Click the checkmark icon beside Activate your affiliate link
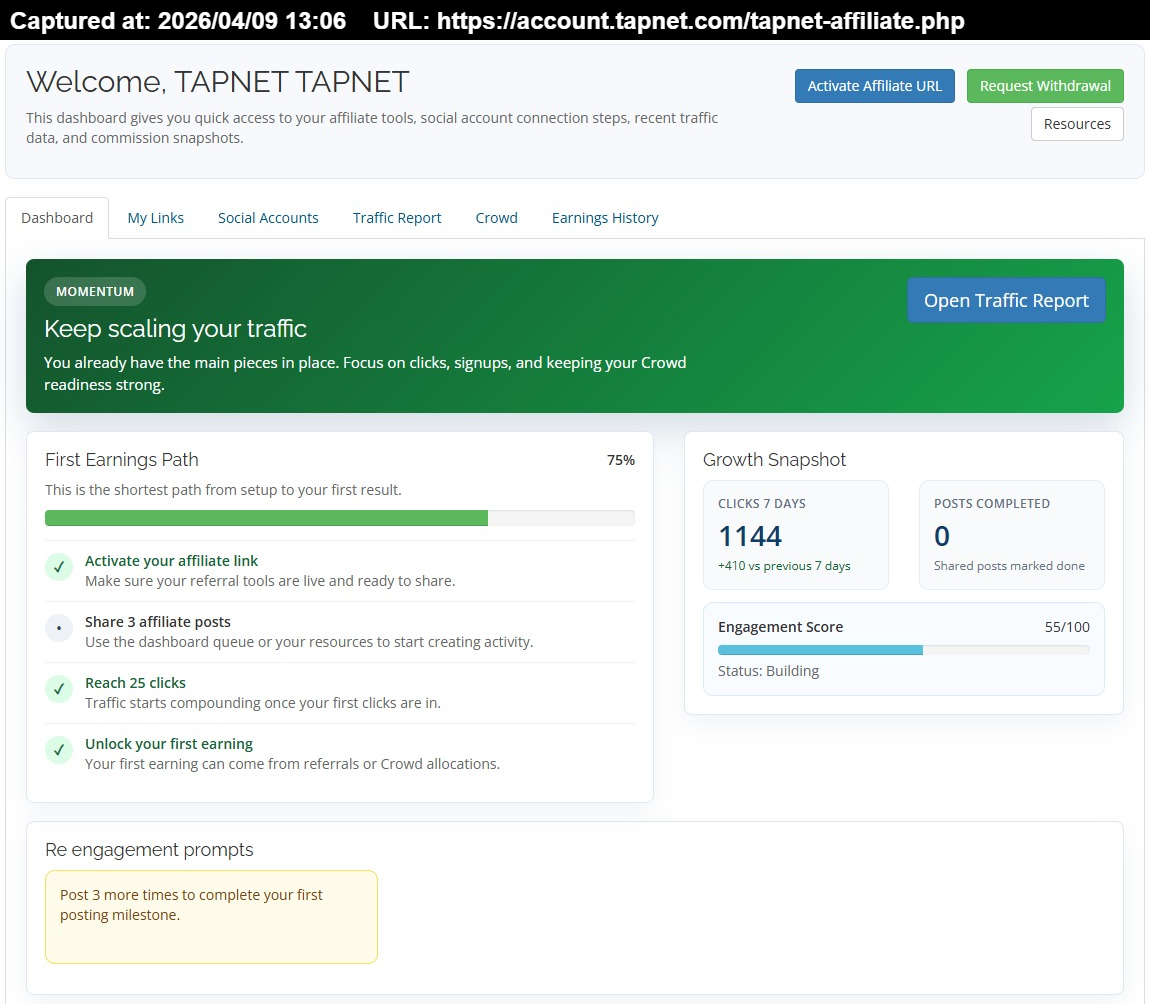The height and width of the screenshot is (1004, 1150). tap(59, 567)
